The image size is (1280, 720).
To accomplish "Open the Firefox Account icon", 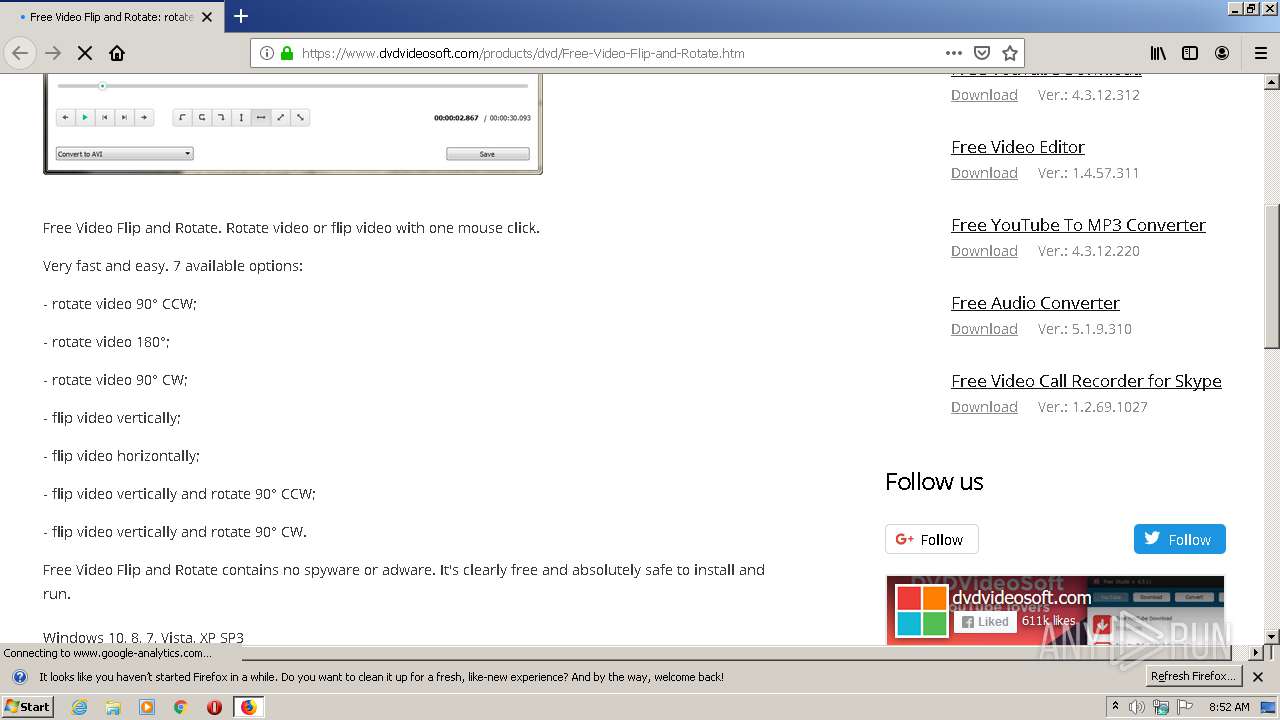I will pyautogui.click(x=1222, y=53).
